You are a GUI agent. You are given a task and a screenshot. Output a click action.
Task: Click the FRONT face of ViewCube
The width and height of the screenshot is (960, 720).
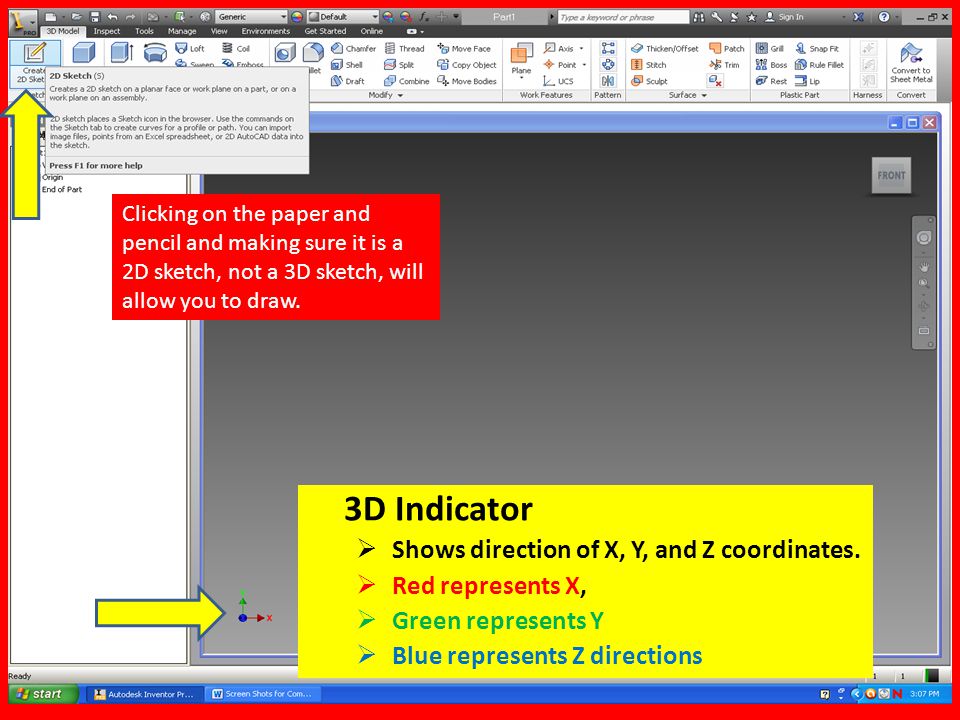coord(891,176)
